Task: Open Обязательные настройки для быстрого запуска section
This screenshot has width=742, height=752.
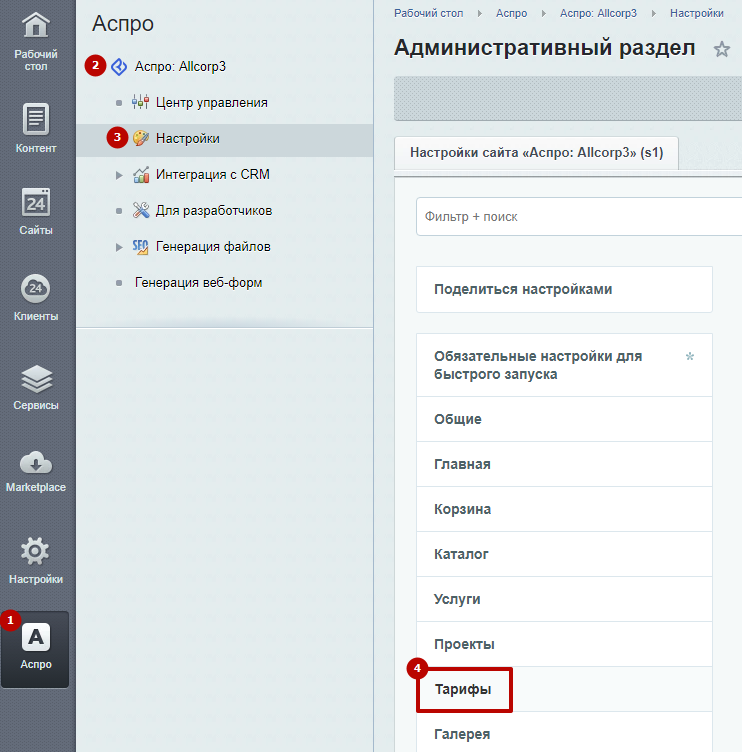Action: (x=564, y=365)
